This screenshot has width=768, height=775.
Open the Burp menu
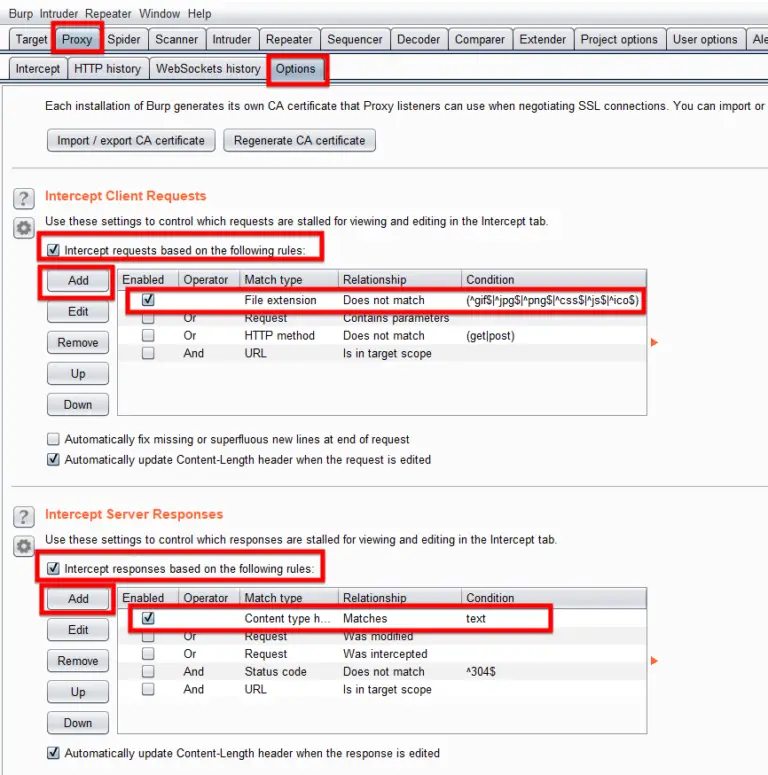click(x=20, y=14)
